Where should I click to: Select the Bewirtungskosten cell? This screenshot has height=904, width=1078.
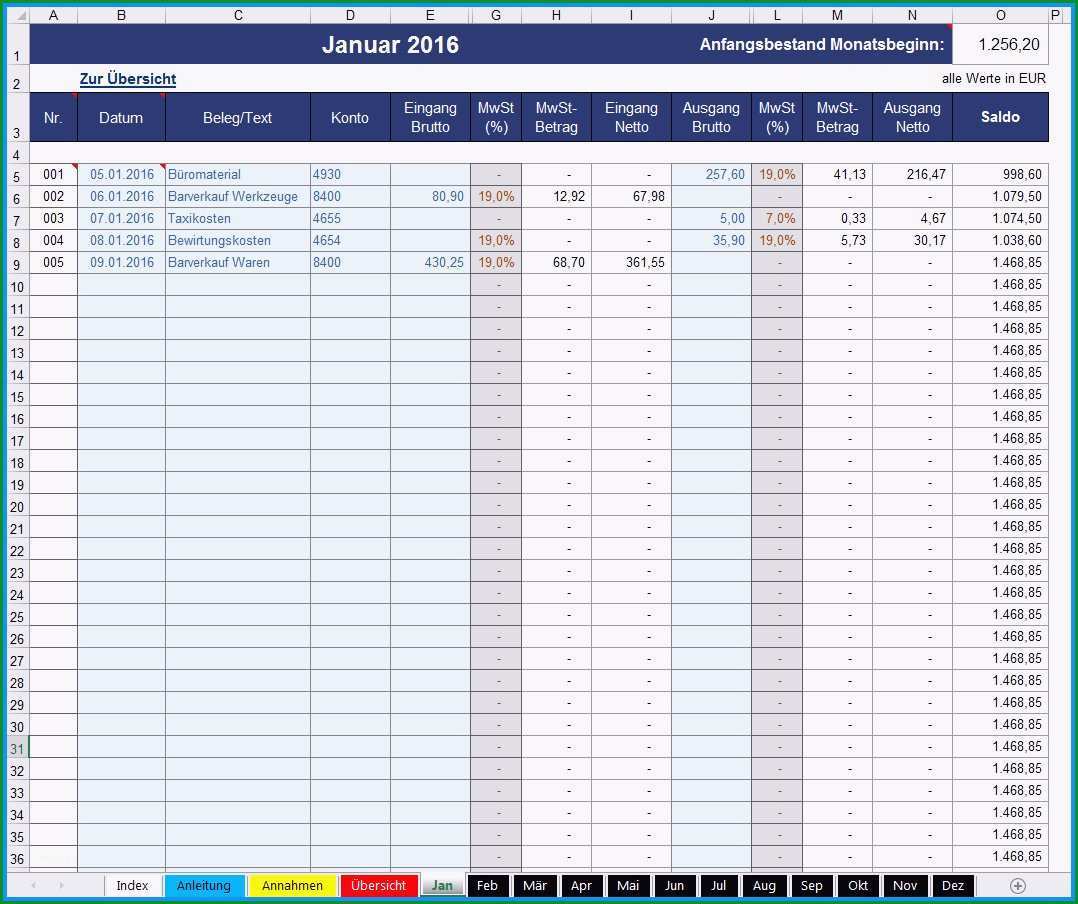pos(238,241)
